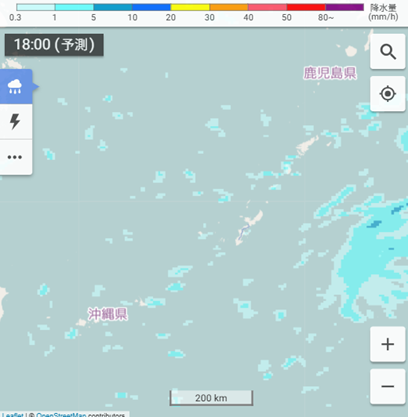Zoom out with the minus button

(388, 386)
